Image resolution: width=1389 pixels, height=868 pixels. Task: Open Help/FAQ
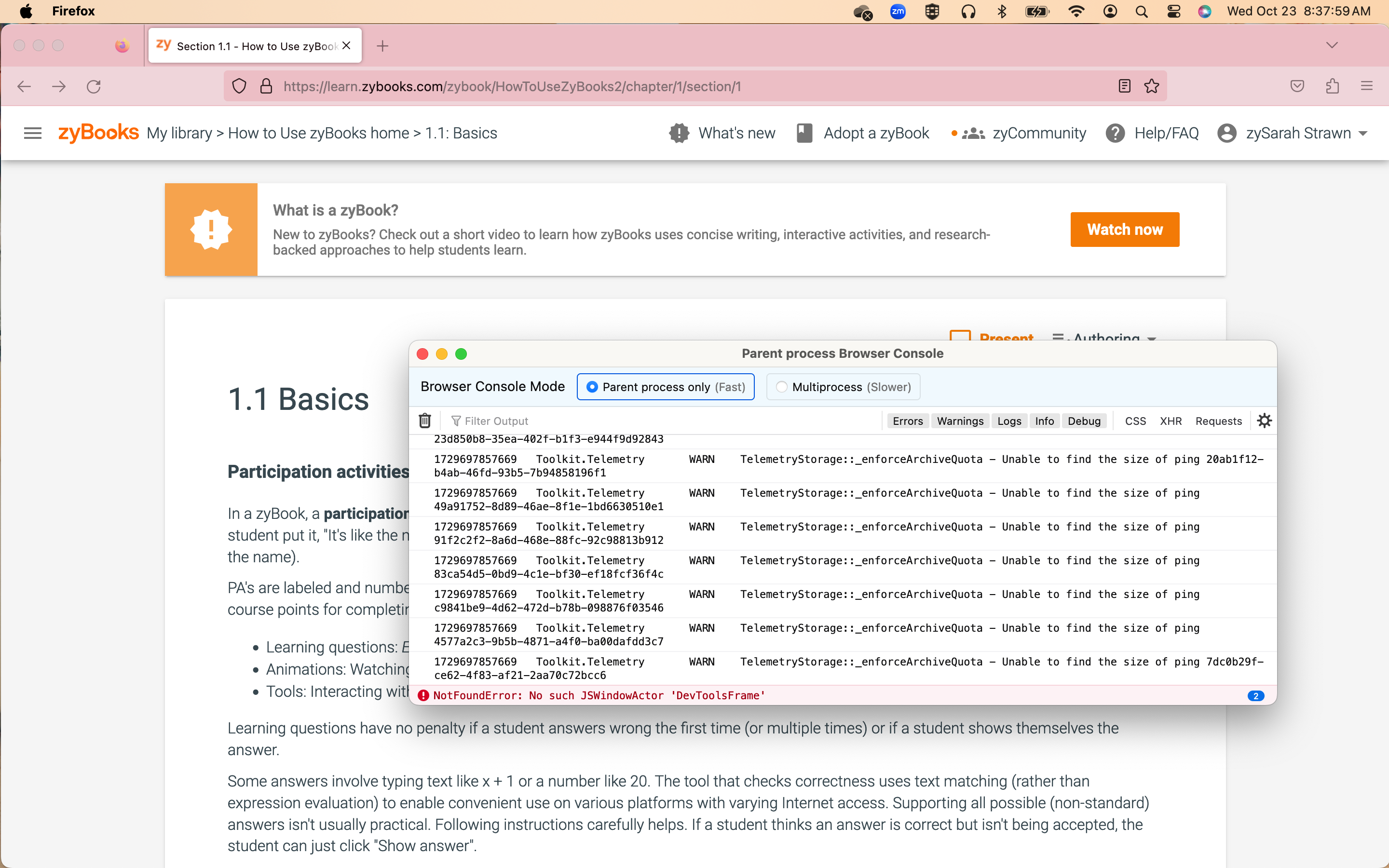(1152, 133)
